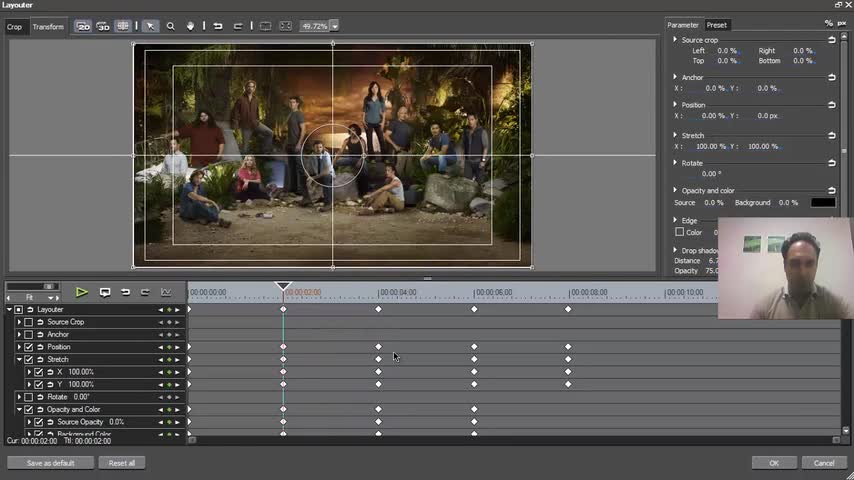Switch to 3D mode

103,26
